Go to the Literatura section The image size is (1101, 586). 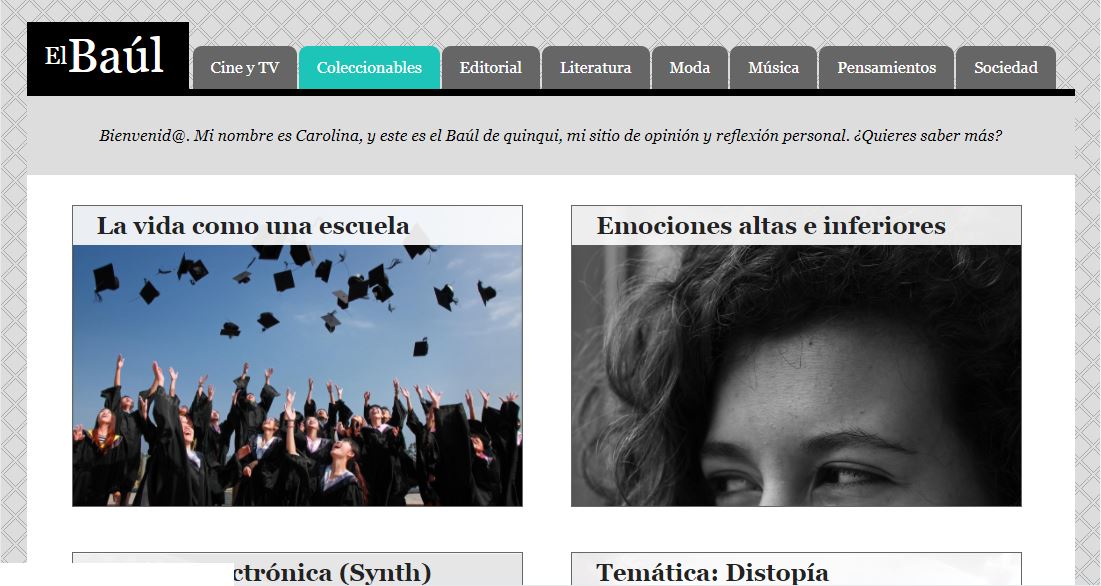coord(595,68)
